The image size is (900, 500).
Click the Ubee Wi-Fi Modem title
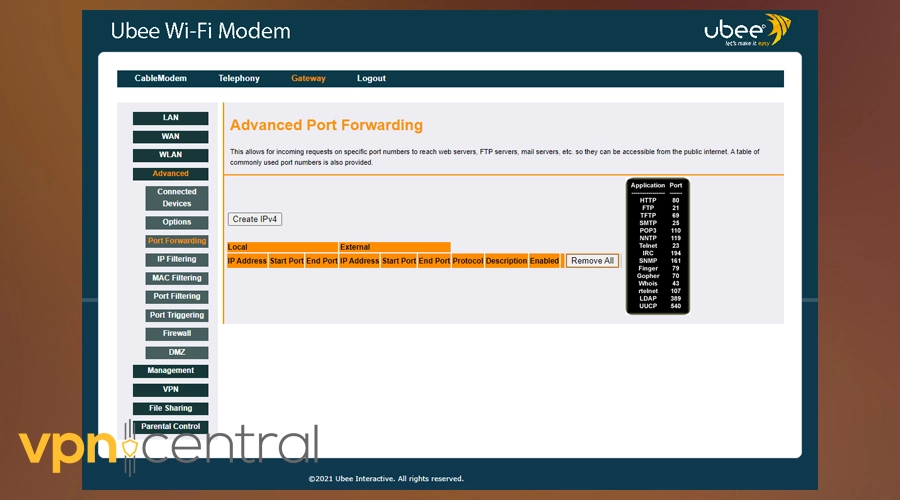(200, 31)
